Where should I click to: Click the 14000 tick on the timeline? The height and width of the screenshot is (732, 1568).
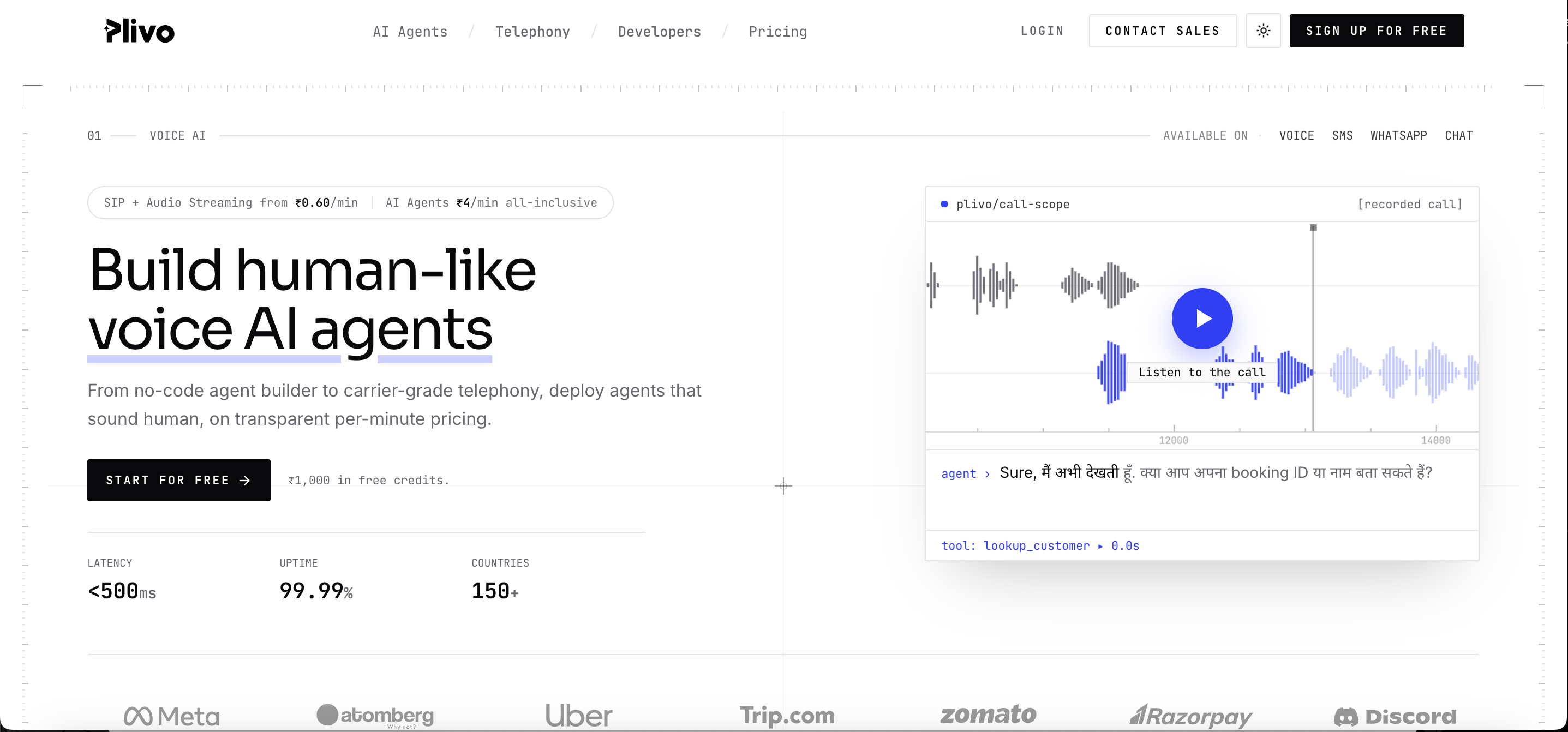pos(1435,439)
